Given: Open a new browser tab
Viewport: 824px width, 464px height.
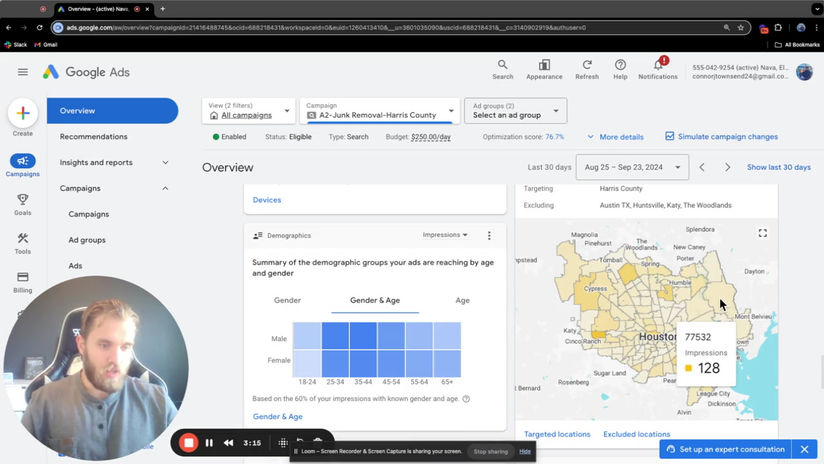Looking at the screenshot, I should click(x=162, y=9).
